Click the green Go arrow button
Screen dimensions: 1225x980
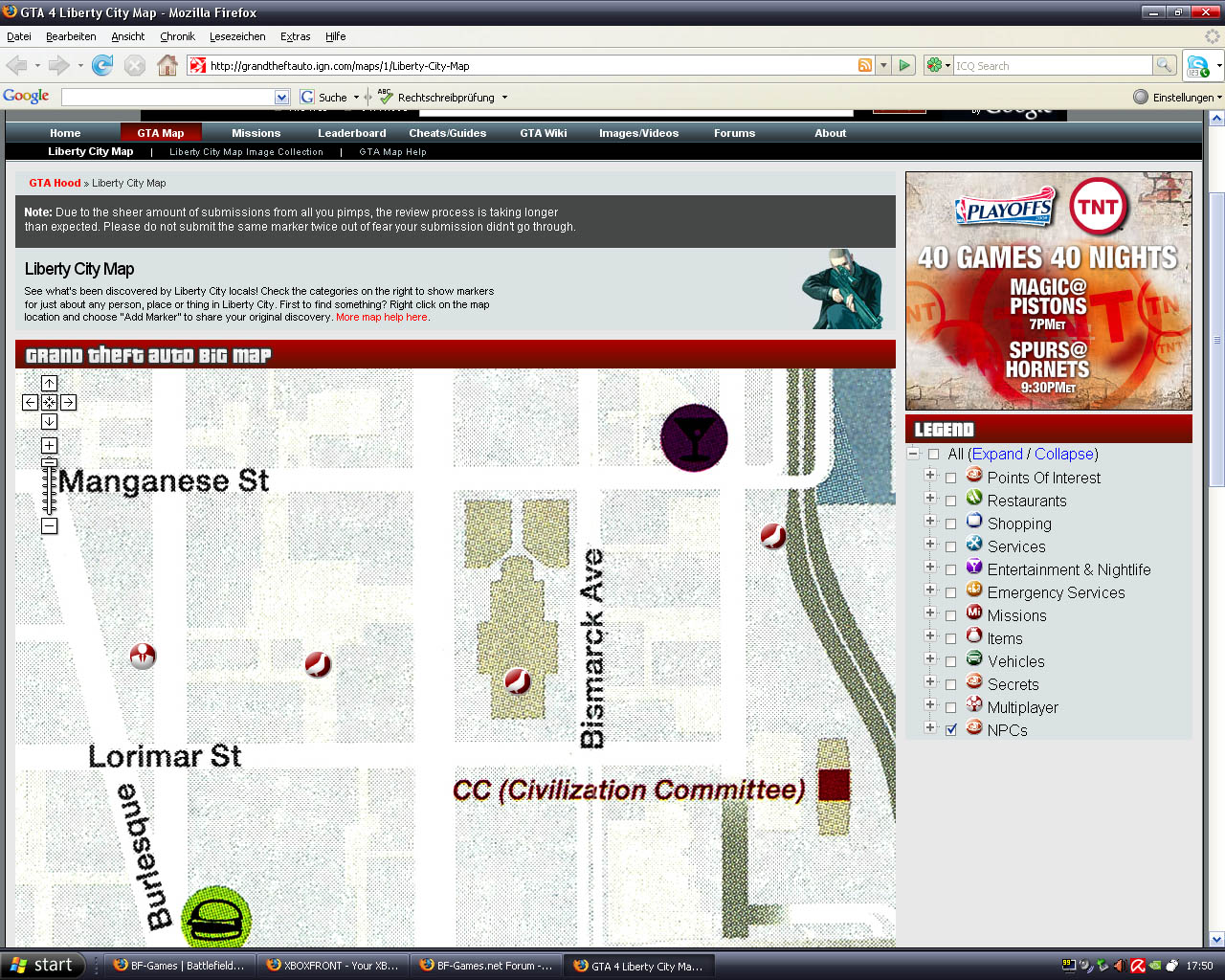(904, 65)
